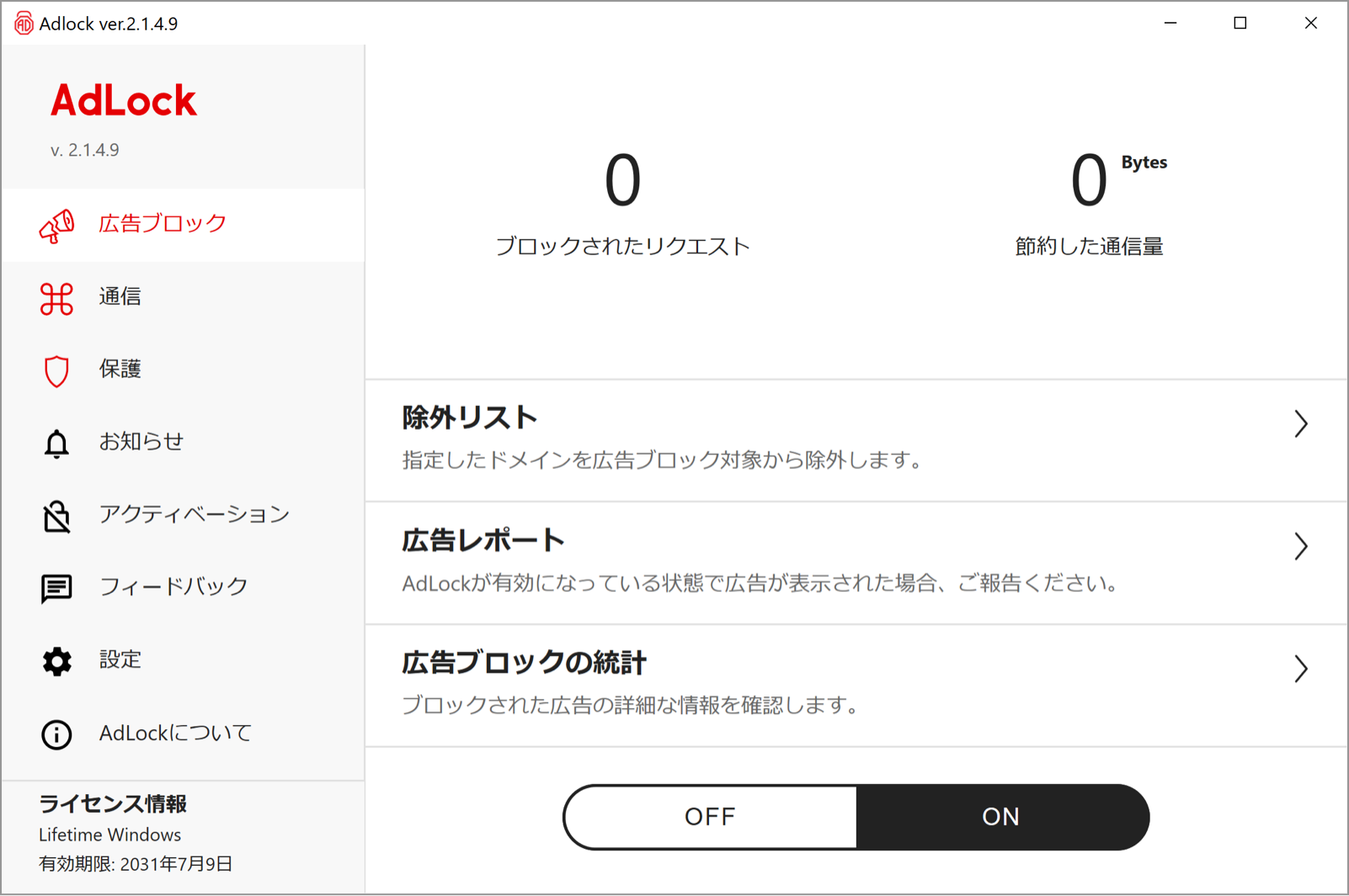
Task: Expand the 広告ブロックの統計 chevron arrow
Action: [1300, 669]
